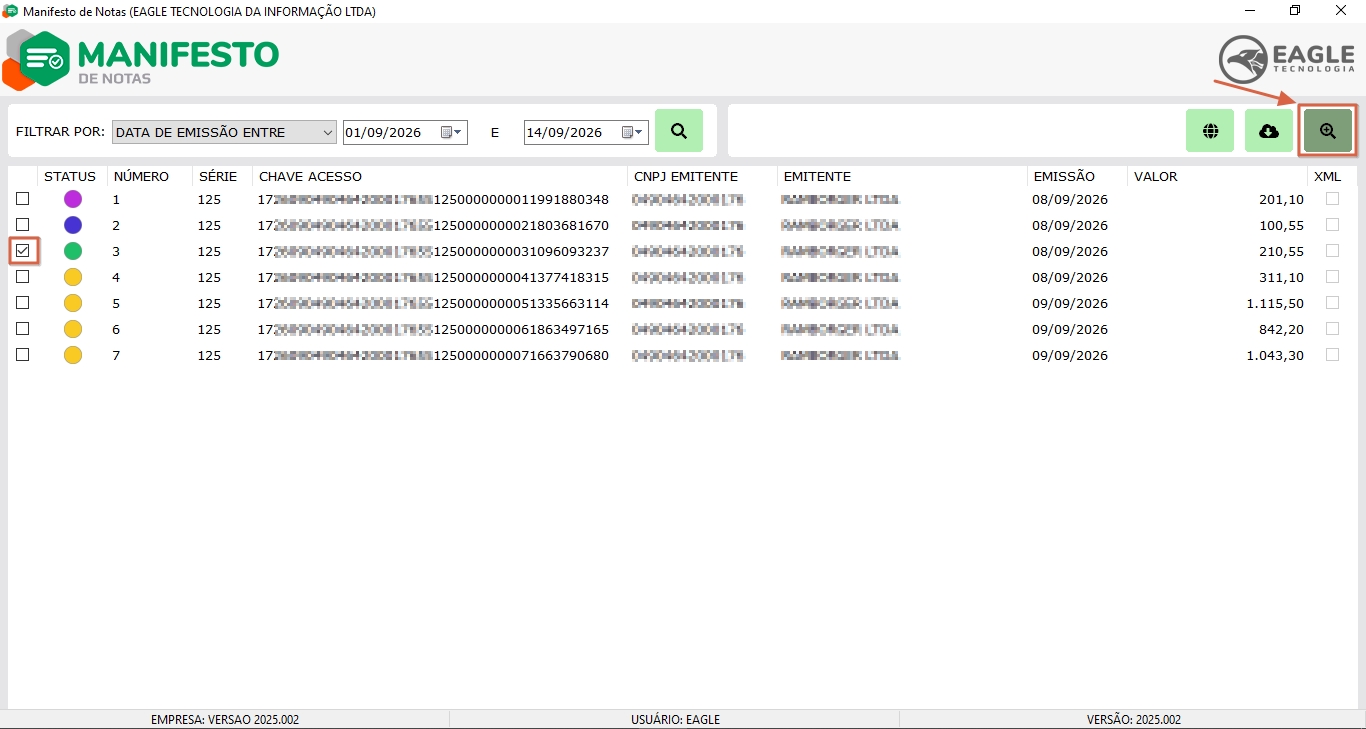Click the yellow status circle of note 4
Viewport: 1366px width, 729px height.
(x=73, y=277)
